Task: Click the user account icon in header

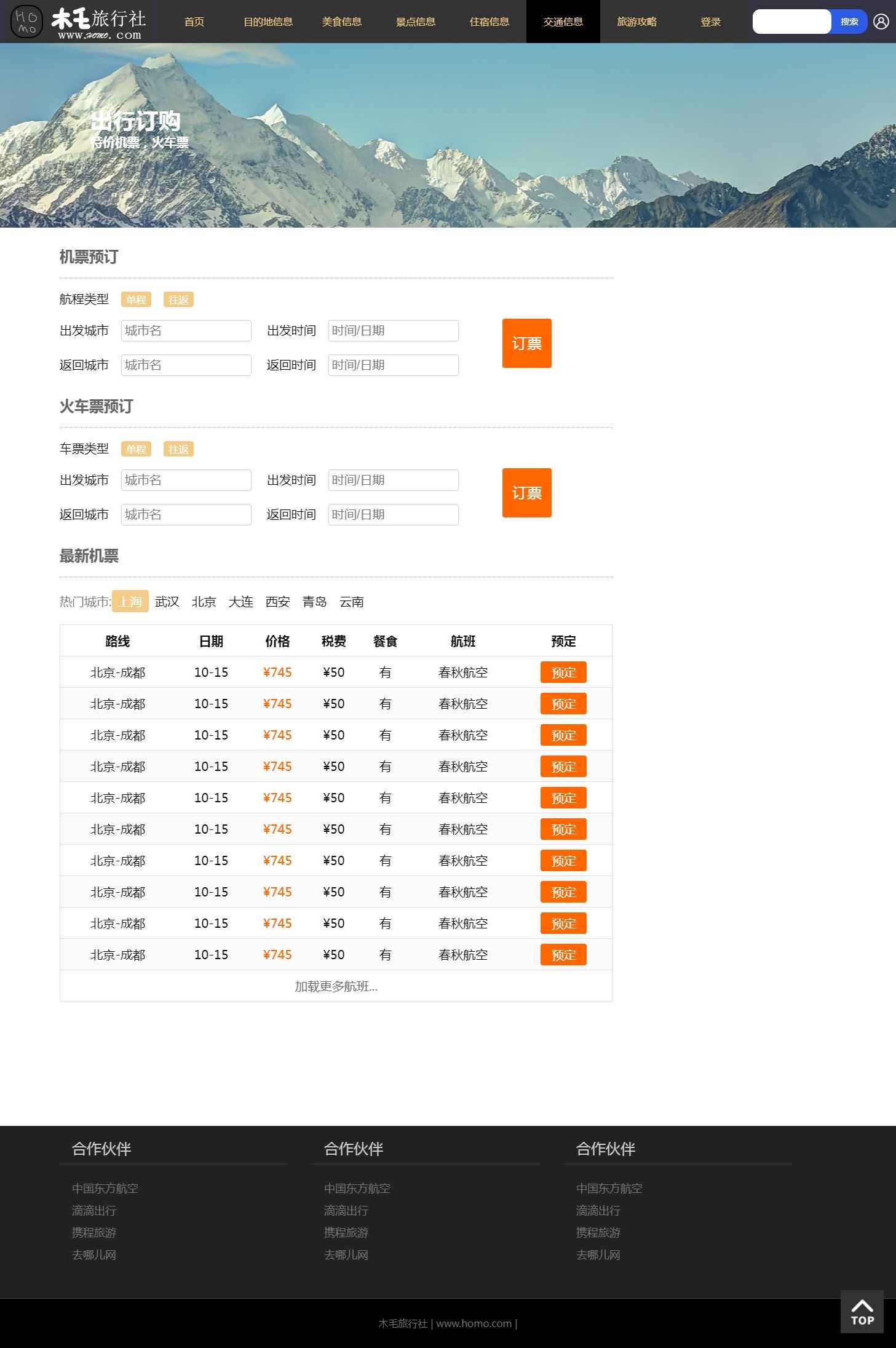Action: pos(881,22)
